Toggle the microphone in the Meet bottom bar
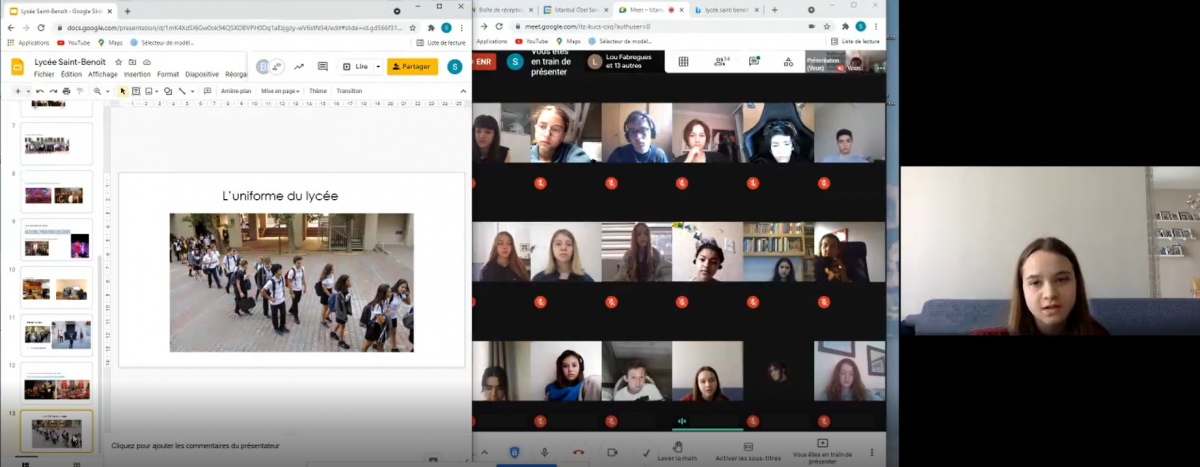 pos(545,452)
